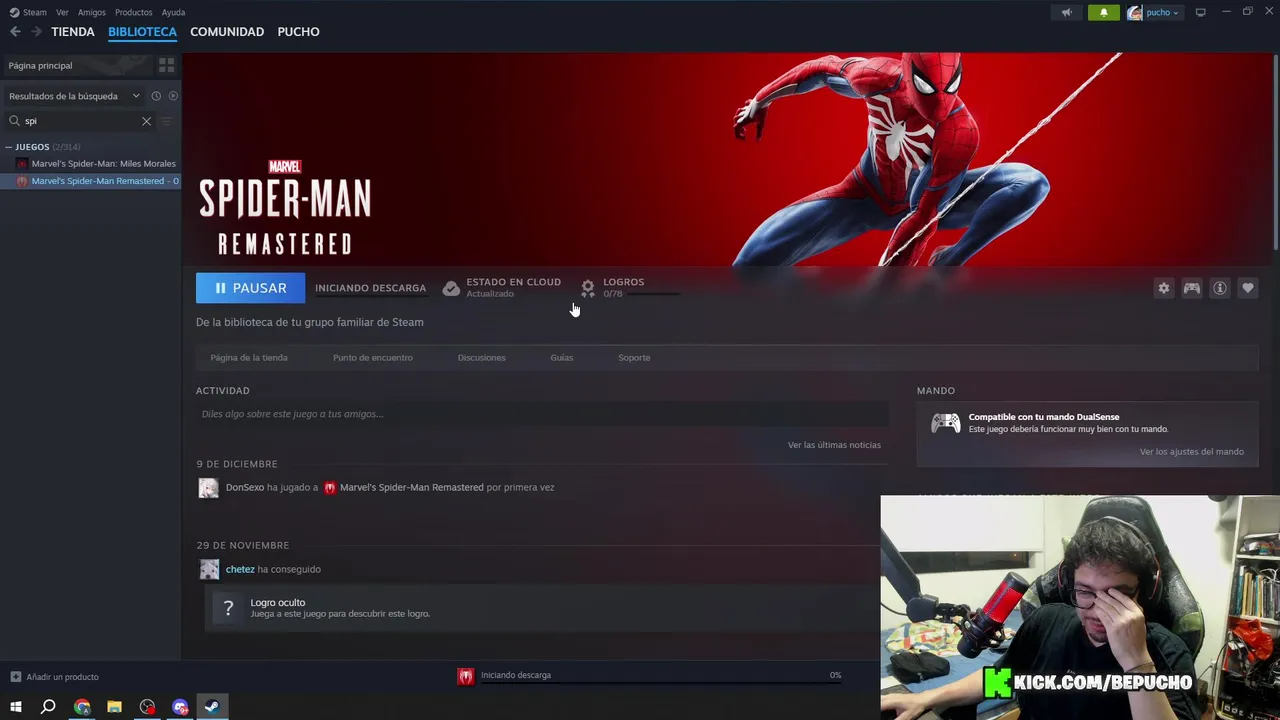Click Añadir un producto

coord(55,677)
